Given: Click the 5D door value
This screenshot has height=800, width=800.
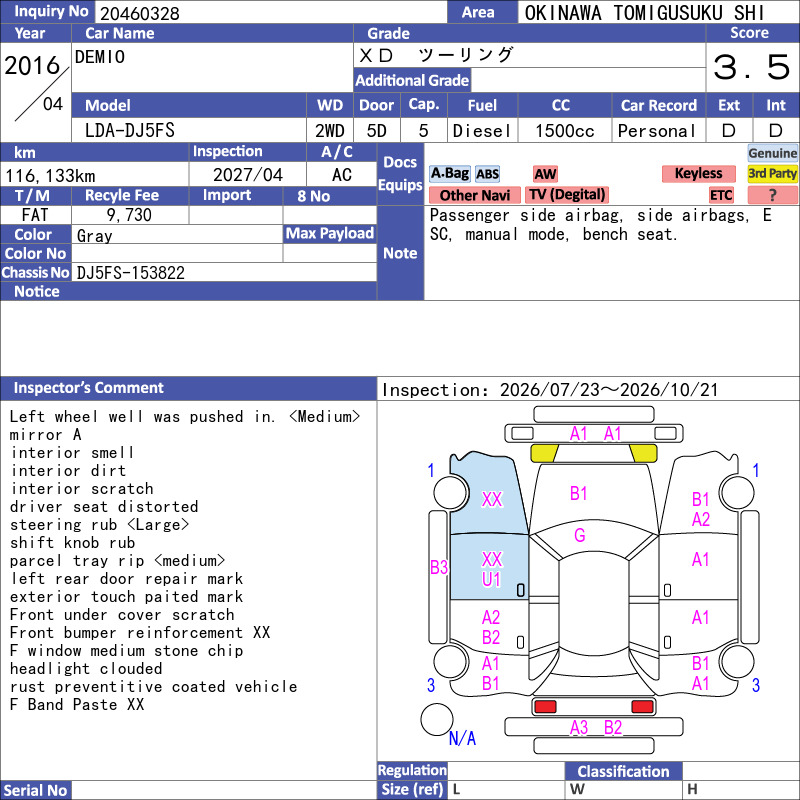Looking at the screenshot, I should tap(377, 131).
